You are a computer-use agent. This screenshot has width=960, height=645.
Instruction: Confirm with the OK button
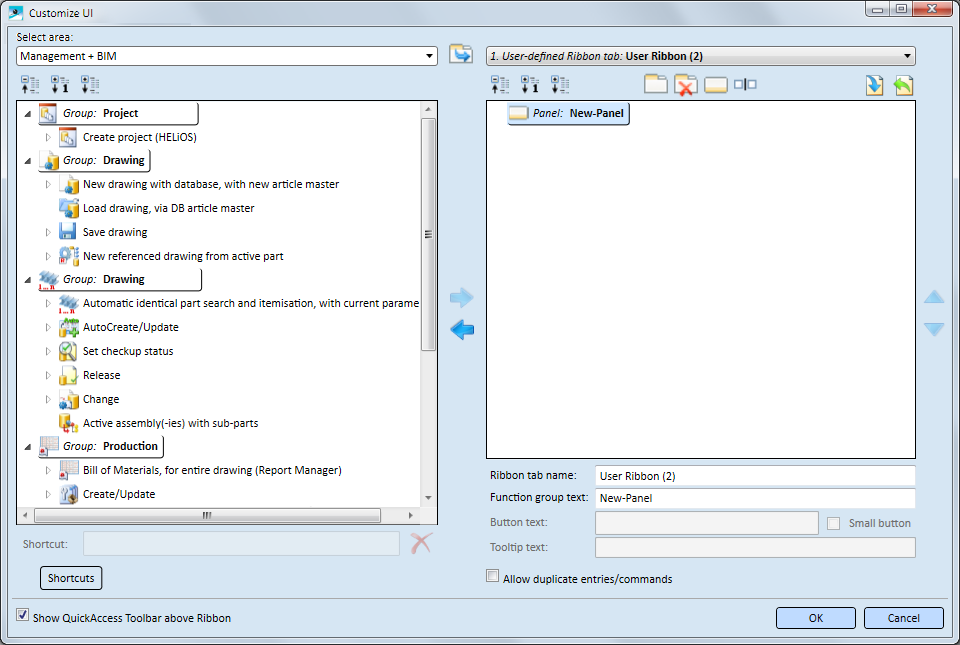(816, 618)
